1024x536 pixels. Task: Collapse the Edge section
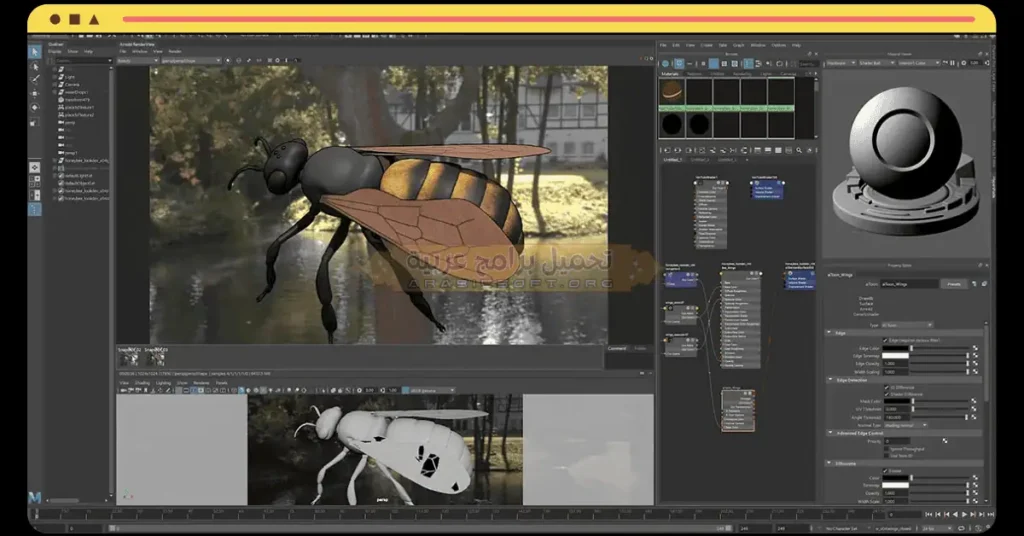830,333
